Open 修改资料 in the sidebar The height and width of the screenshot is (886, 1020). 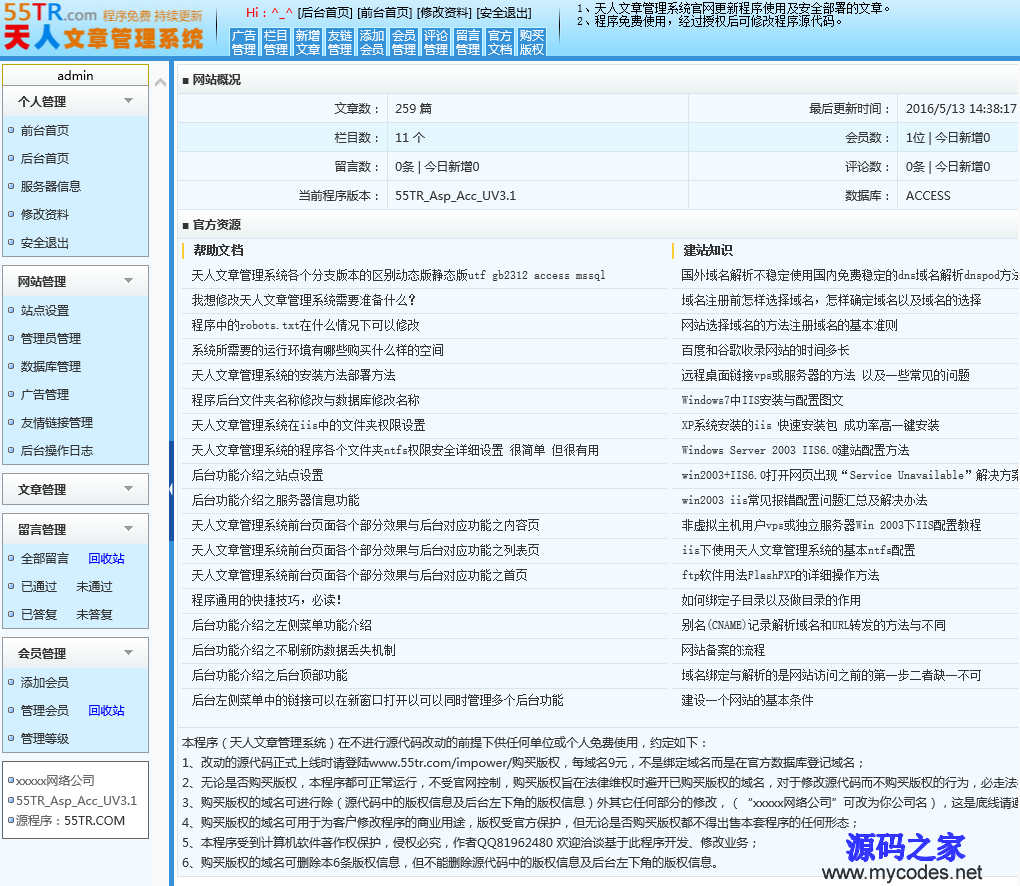(44, 214)
